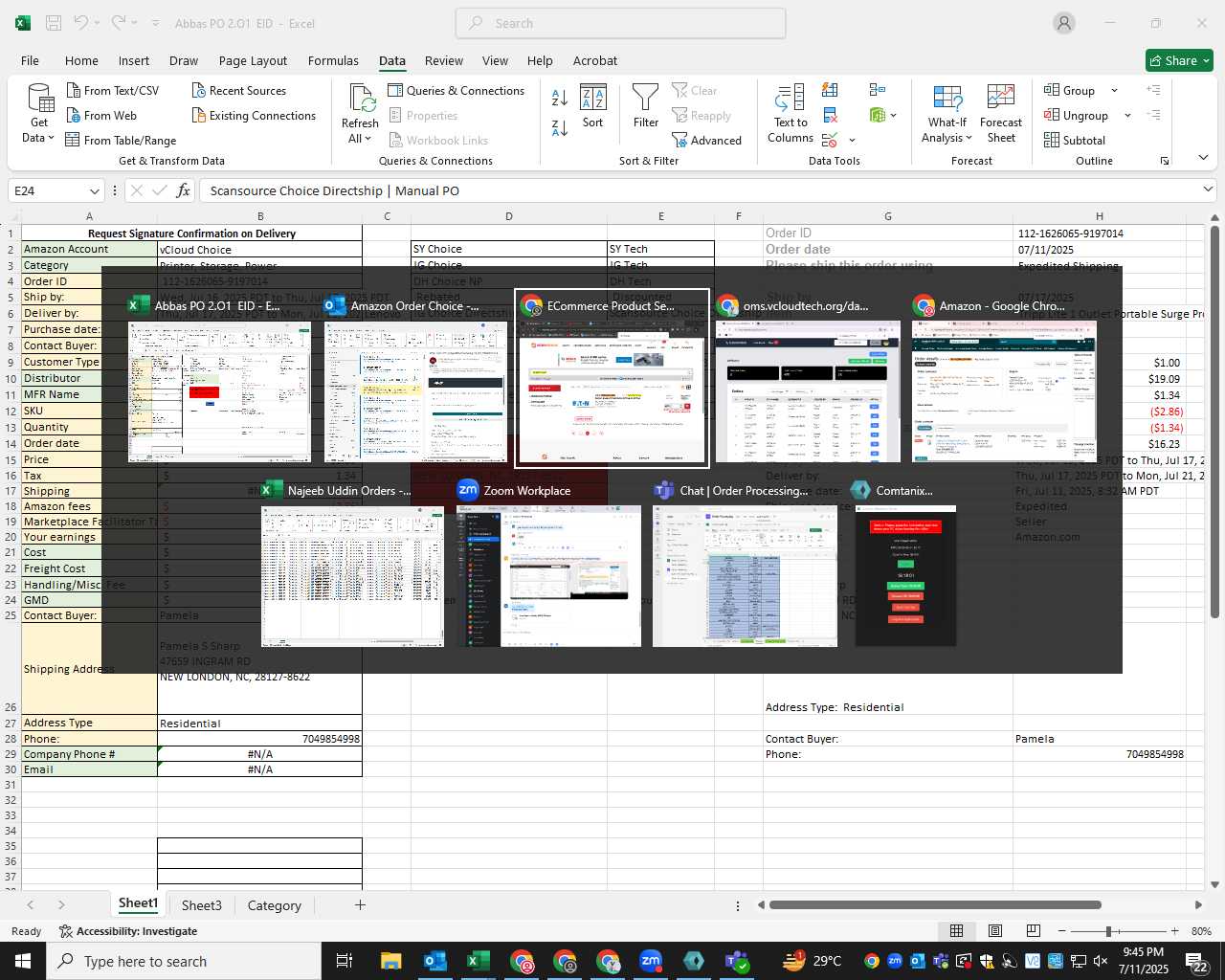1225x980 pixels.
Task: Click the Search box in title bar
Action: tap(621, 23)
